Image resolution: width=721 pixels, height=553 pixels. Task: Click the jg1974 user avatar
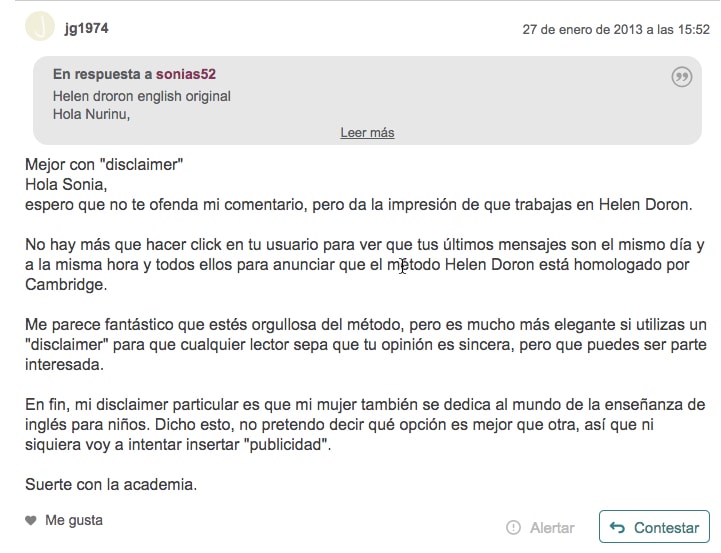(x=40, y=27)
